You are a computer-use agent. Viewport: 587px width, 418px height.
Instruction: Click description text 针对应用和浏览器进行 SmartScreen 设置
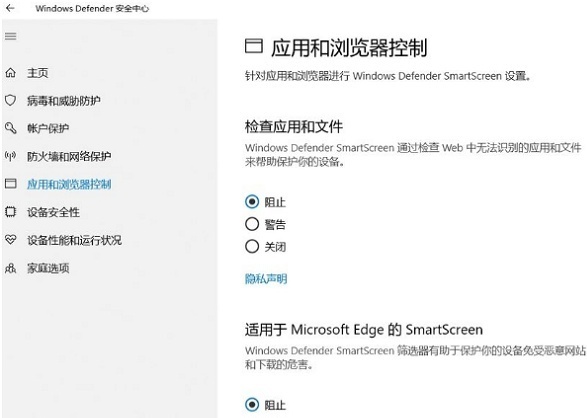click(388, 76)
